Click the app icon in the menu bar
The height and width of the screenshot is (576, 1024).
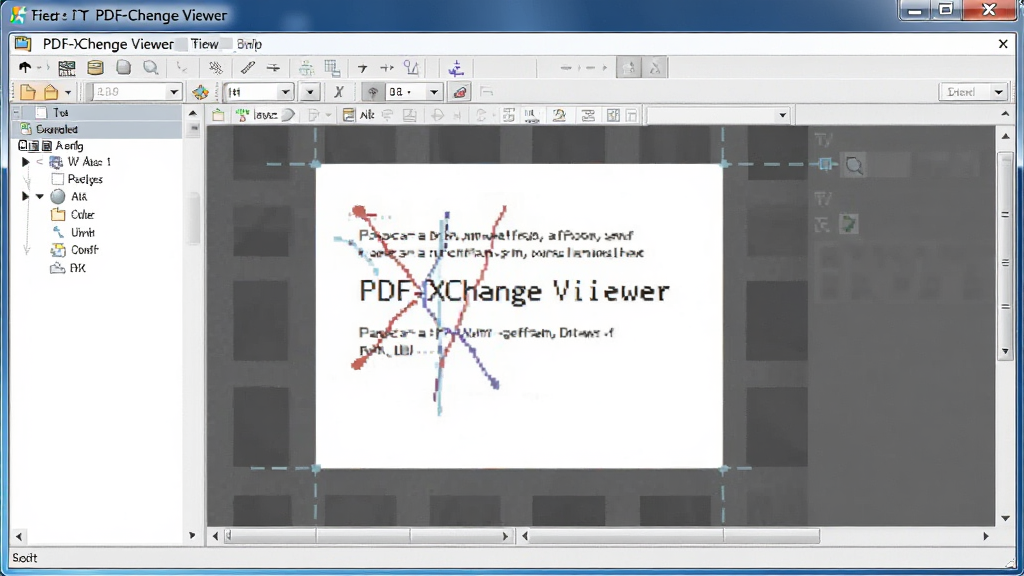[23, 44]
